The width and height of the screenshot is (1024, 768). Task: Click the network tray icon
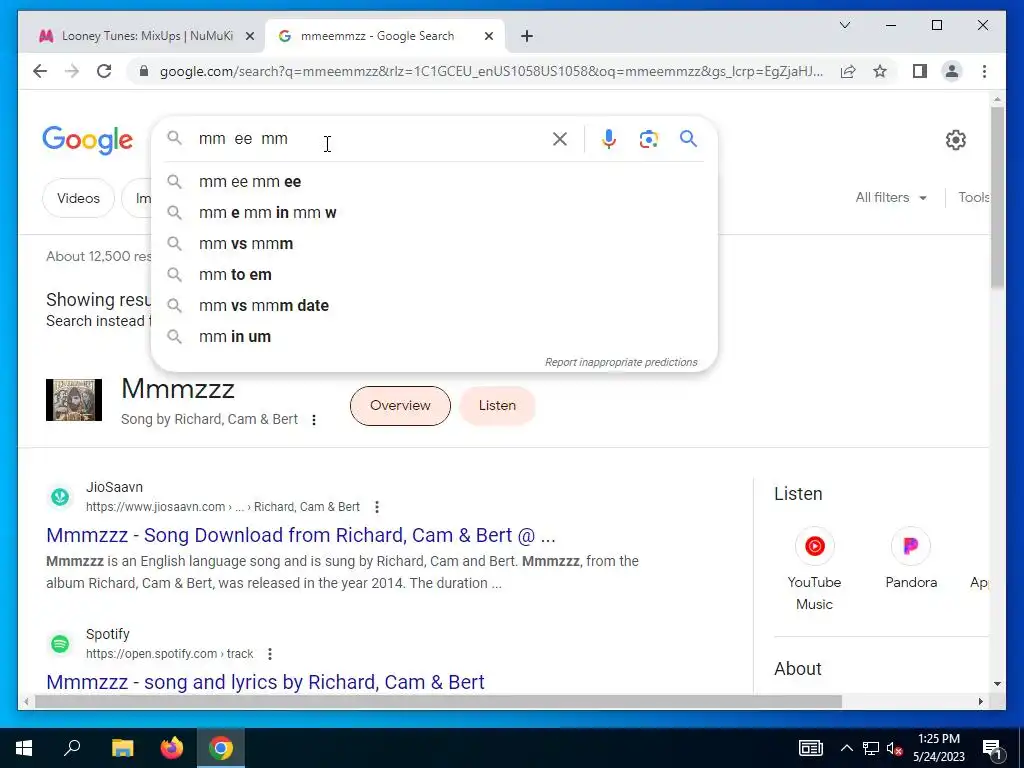click(x=871, y=748)
